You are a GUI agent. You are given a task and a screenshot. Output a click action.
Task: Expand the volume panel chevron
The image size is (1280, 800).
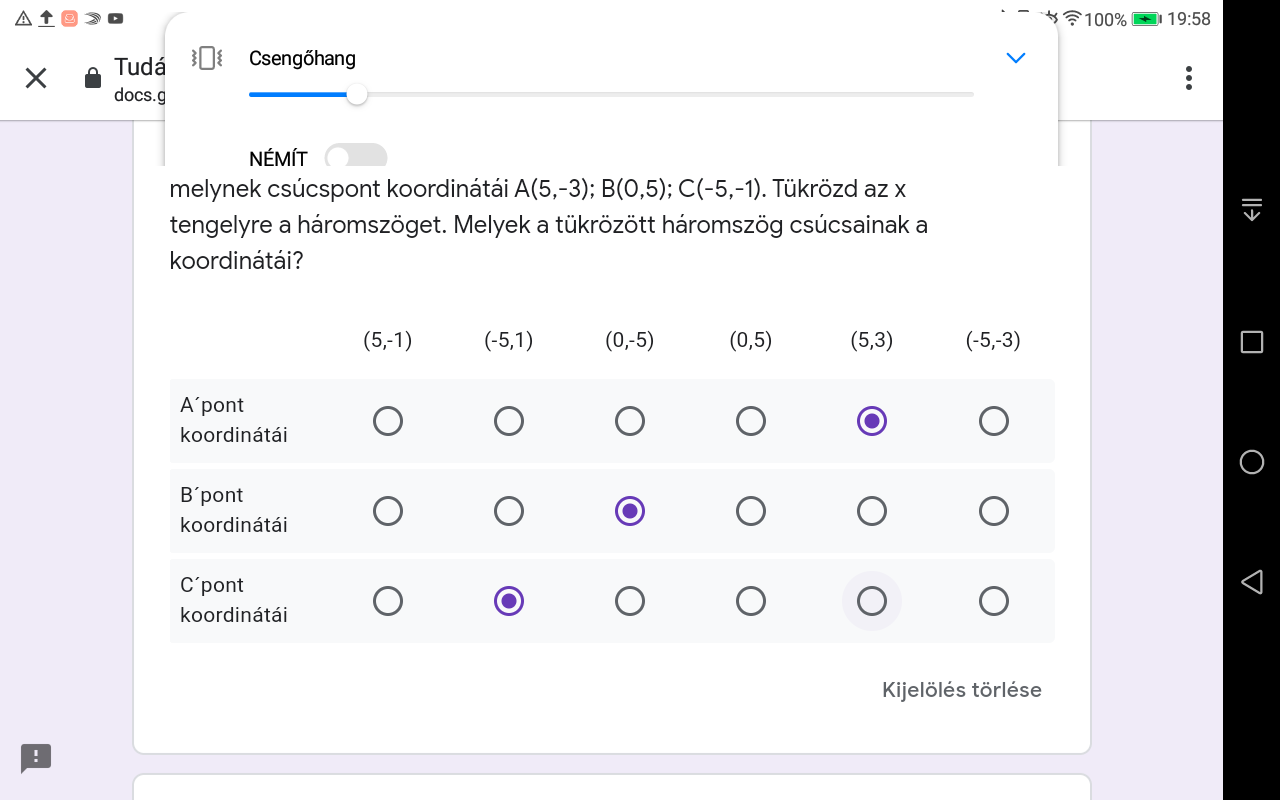point(1015,58)
